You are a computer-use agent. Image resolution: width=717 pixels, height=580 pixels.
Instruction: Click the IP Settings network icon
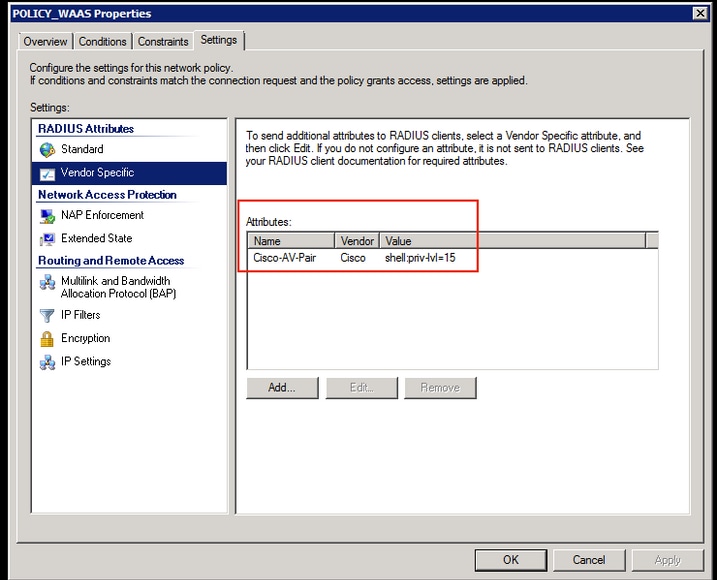(x=47, y=362)
